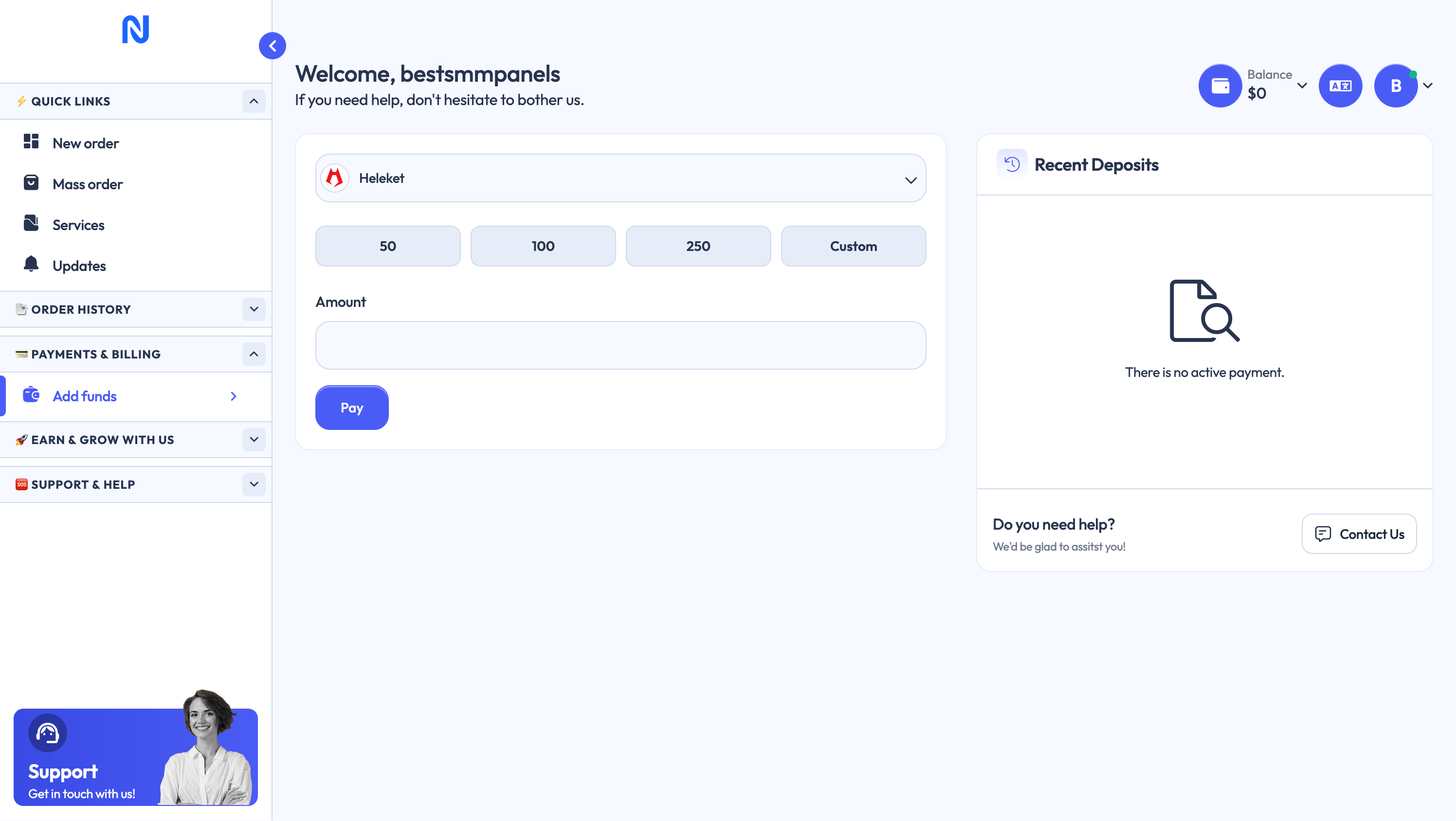Screen dimensions: 1456x821
Task: Open the Heleket payment method dropdown
Action: [620, 178]
